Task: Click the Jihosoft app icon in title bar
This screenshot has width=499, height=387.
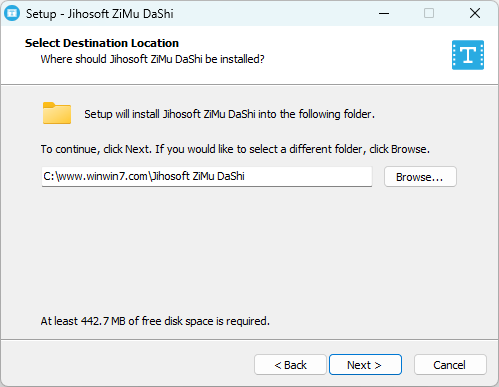Action: [12, 13]
